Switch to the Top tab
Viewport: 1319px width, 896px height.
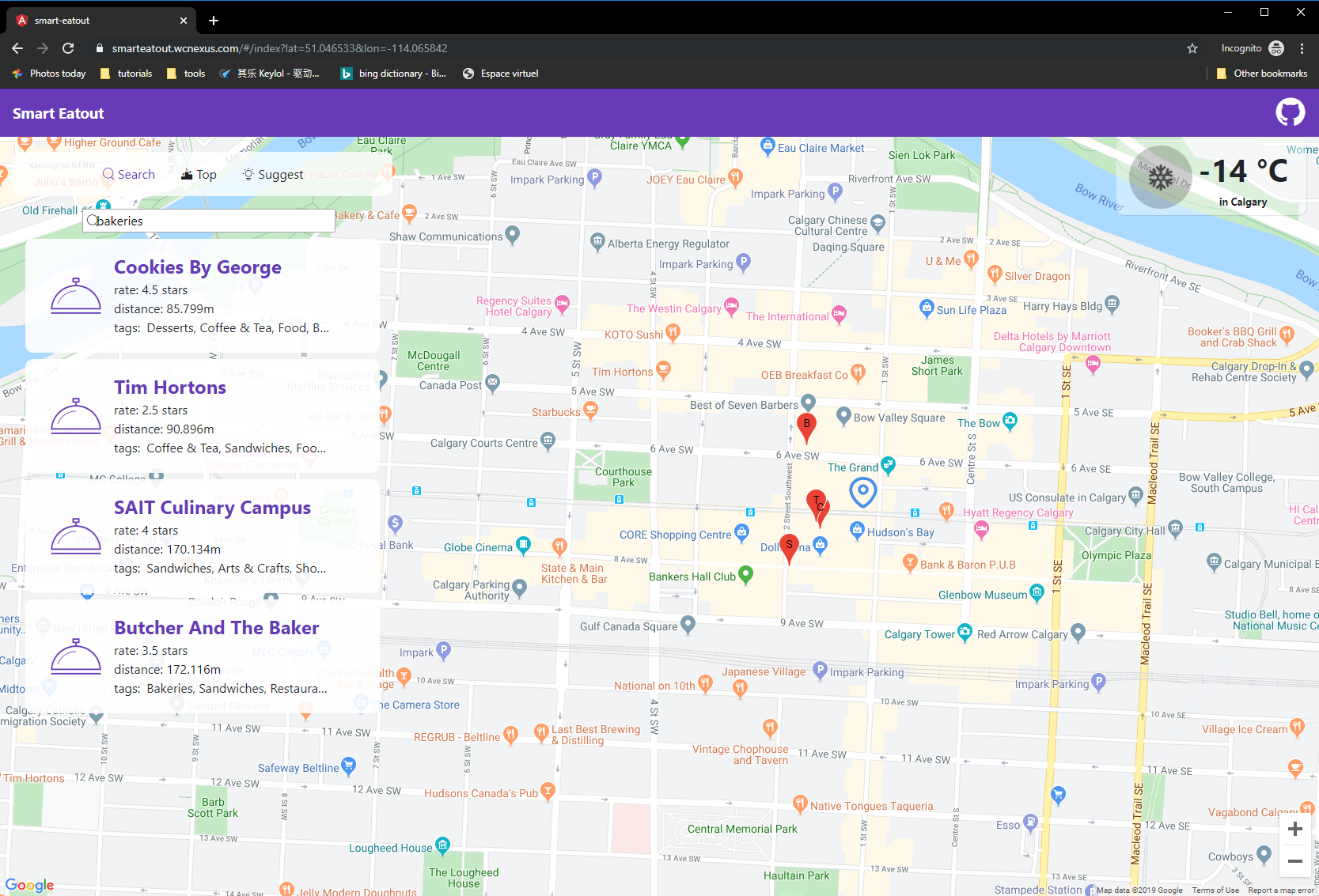pos(199,174)
